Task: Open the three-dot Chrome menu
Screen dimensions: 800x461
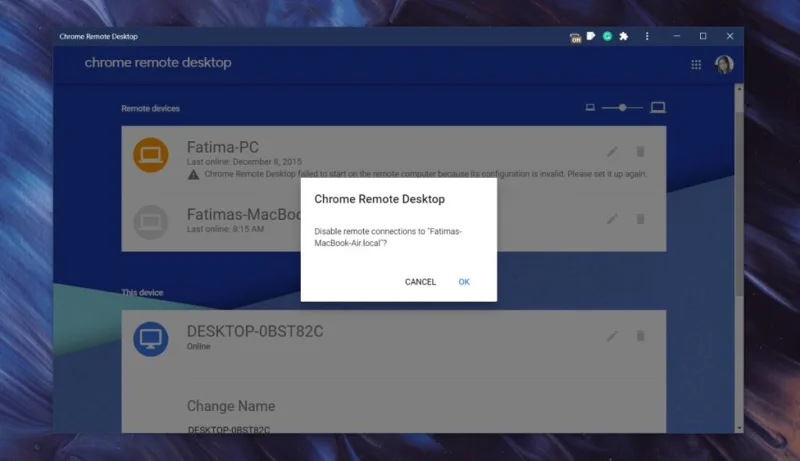Action: (x=647, y=36)
